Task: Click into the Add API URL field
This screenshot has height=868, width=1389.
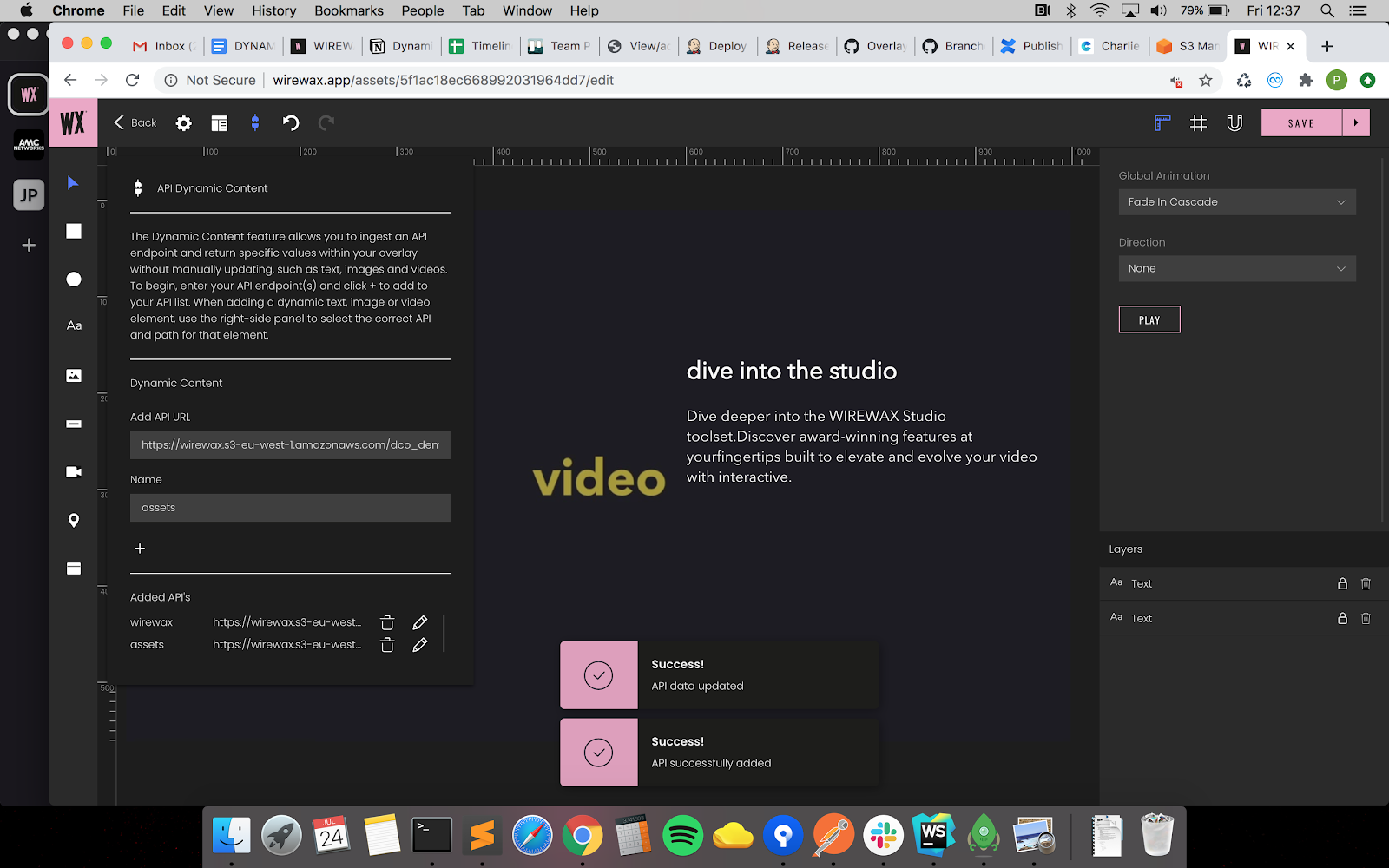Action: click(x=290, y=445)
